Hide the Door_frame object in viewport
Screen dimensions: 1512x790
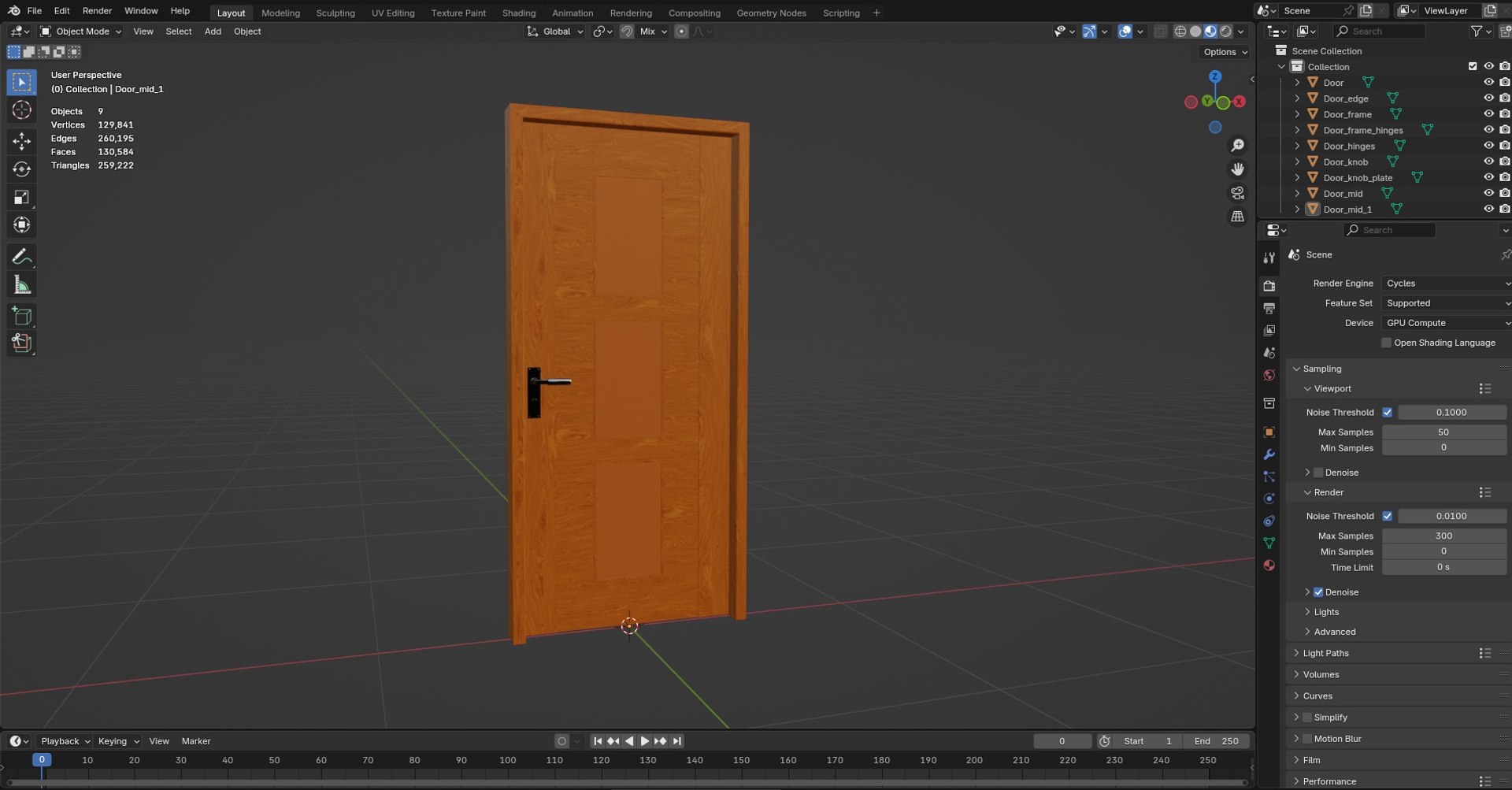point(1488,114)
